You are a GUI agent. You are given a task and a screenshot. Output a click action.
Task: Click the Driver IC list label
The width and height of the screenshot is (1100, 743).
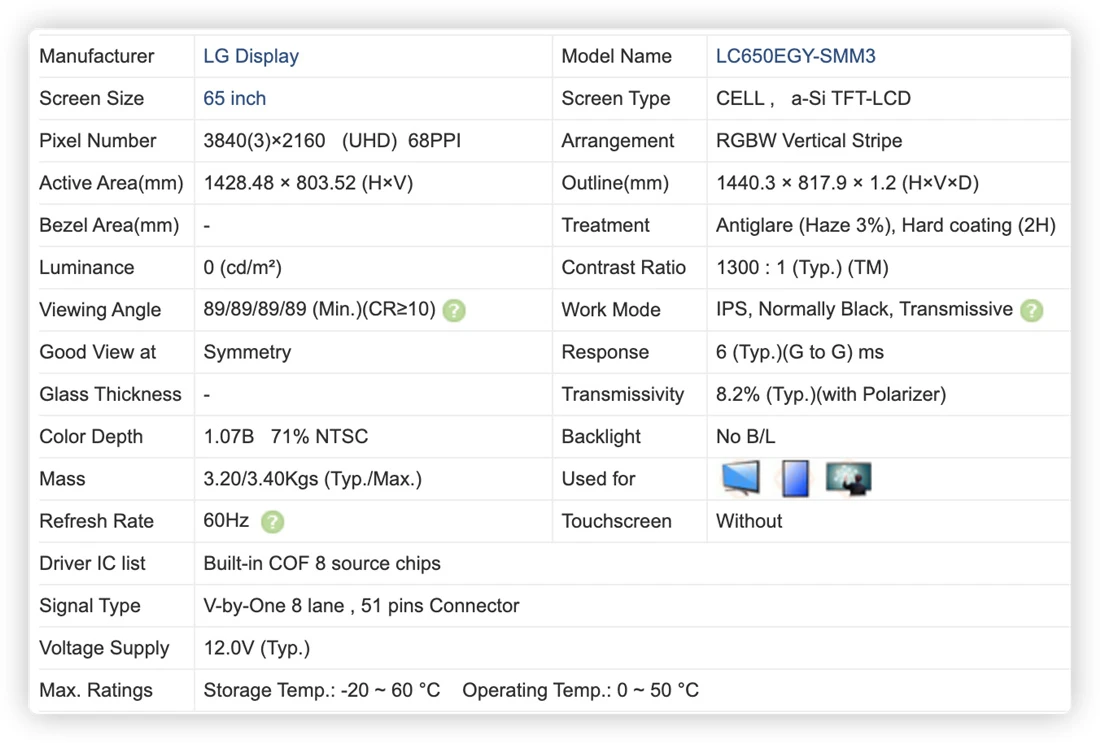point(92,563)
